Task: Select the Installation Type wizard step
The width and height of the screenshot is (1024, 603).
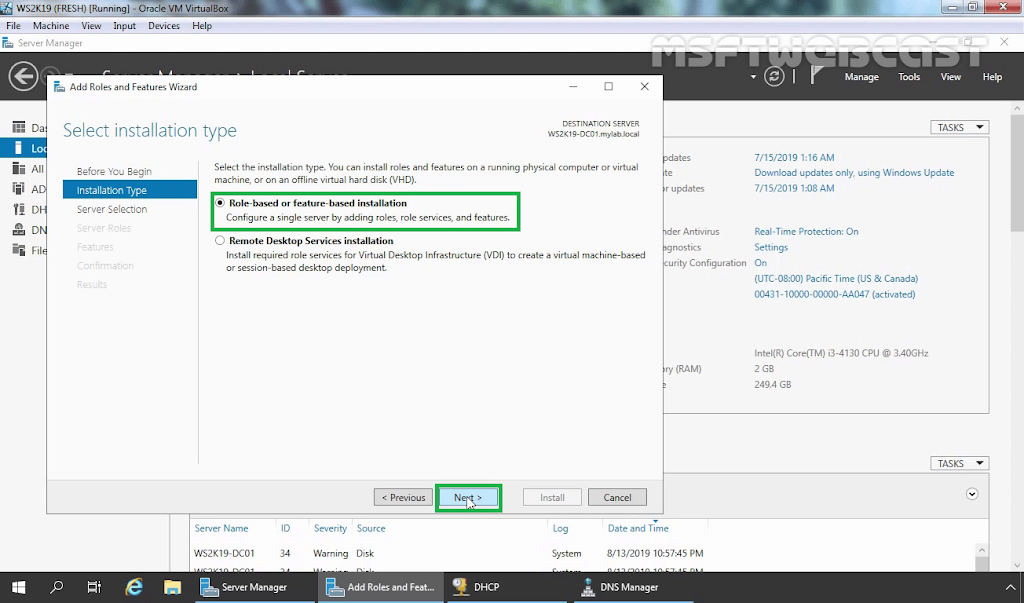Action: pyautogui.click(x=130, y=190)
